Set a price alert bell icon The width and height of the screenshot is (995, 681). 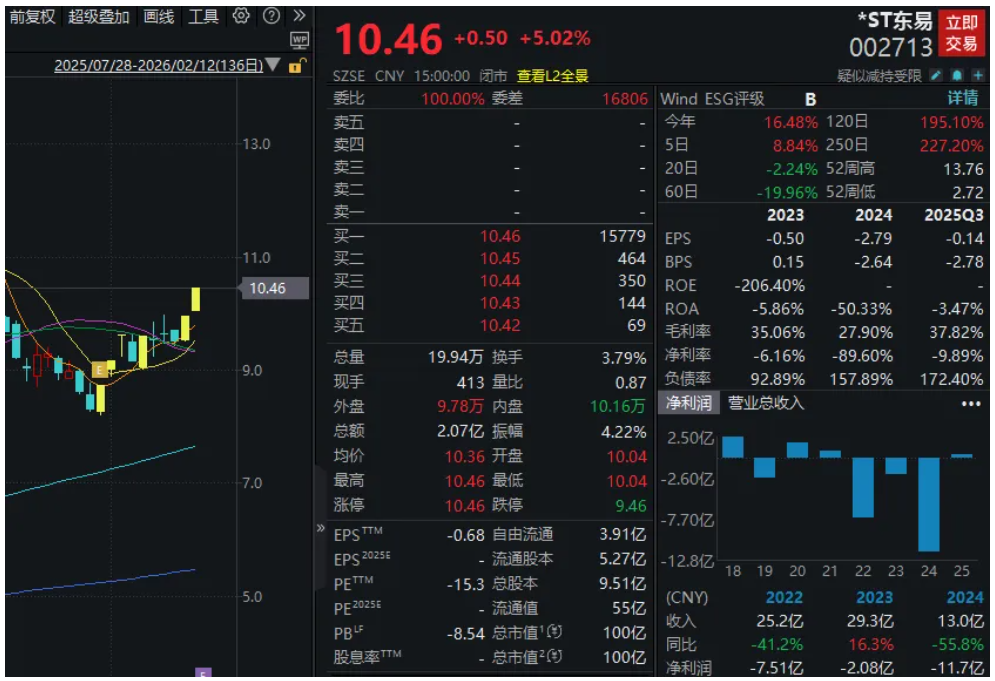957,76
